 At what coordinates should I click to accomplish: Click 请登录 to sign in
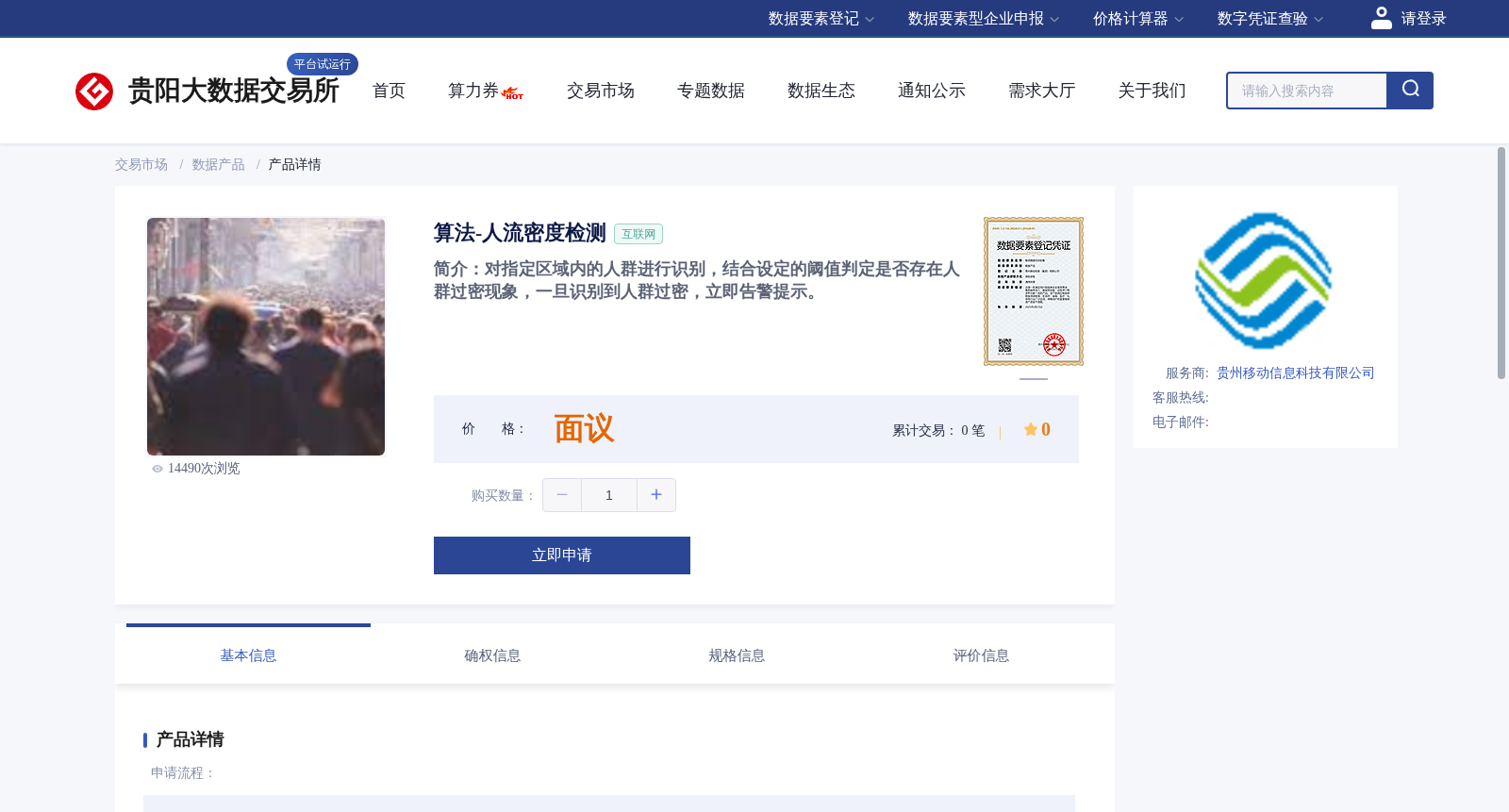pos(1423,19)
